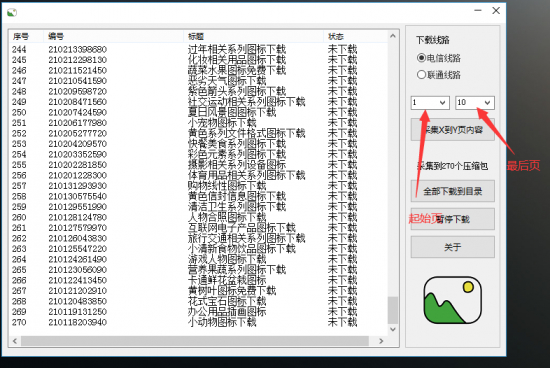Select row 卡通鲜花盆栽图标
The image size is (550, 368).
pos(199,280)
